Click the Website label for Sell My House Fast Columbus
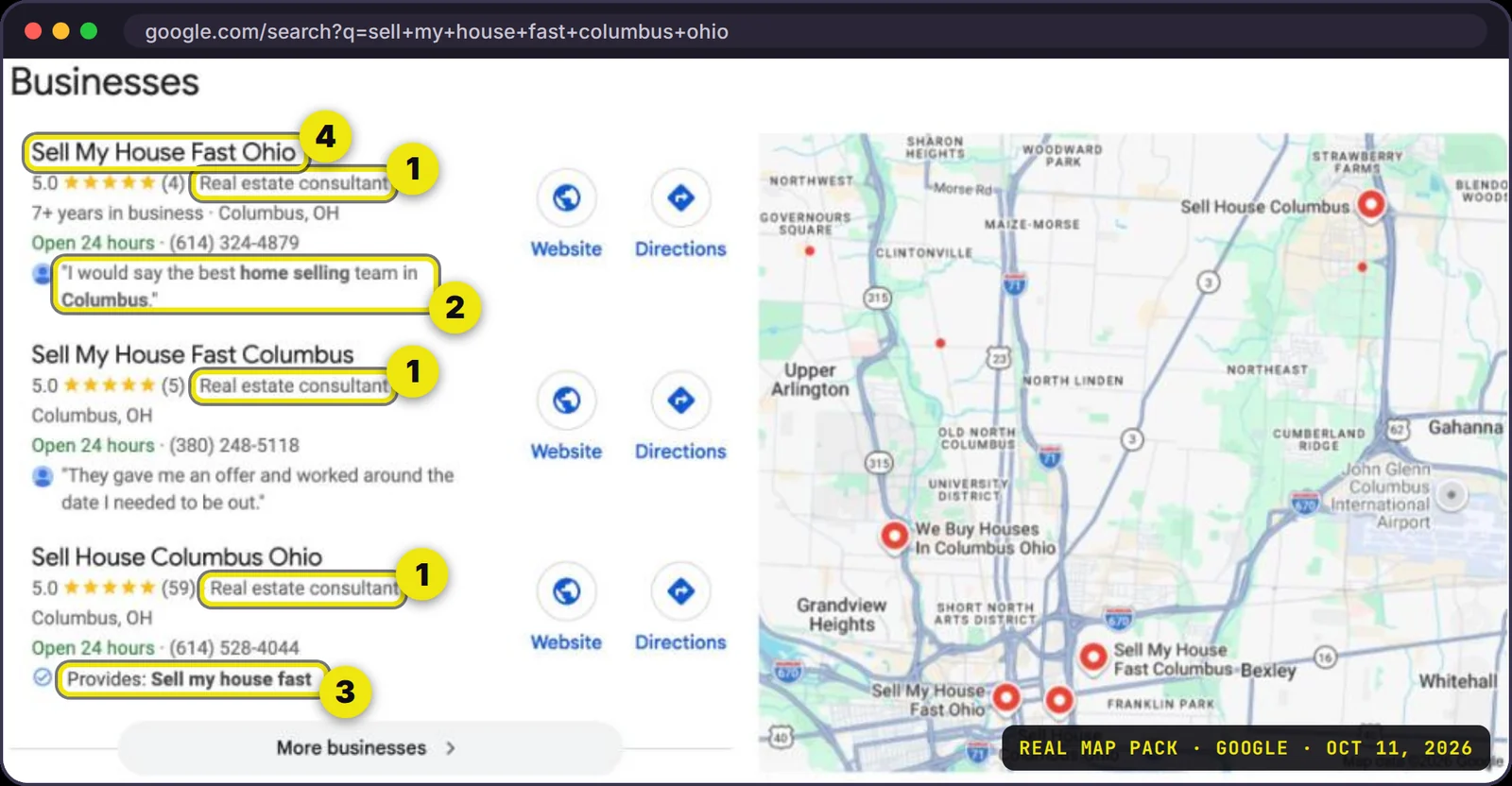 (x=566, y=452)
